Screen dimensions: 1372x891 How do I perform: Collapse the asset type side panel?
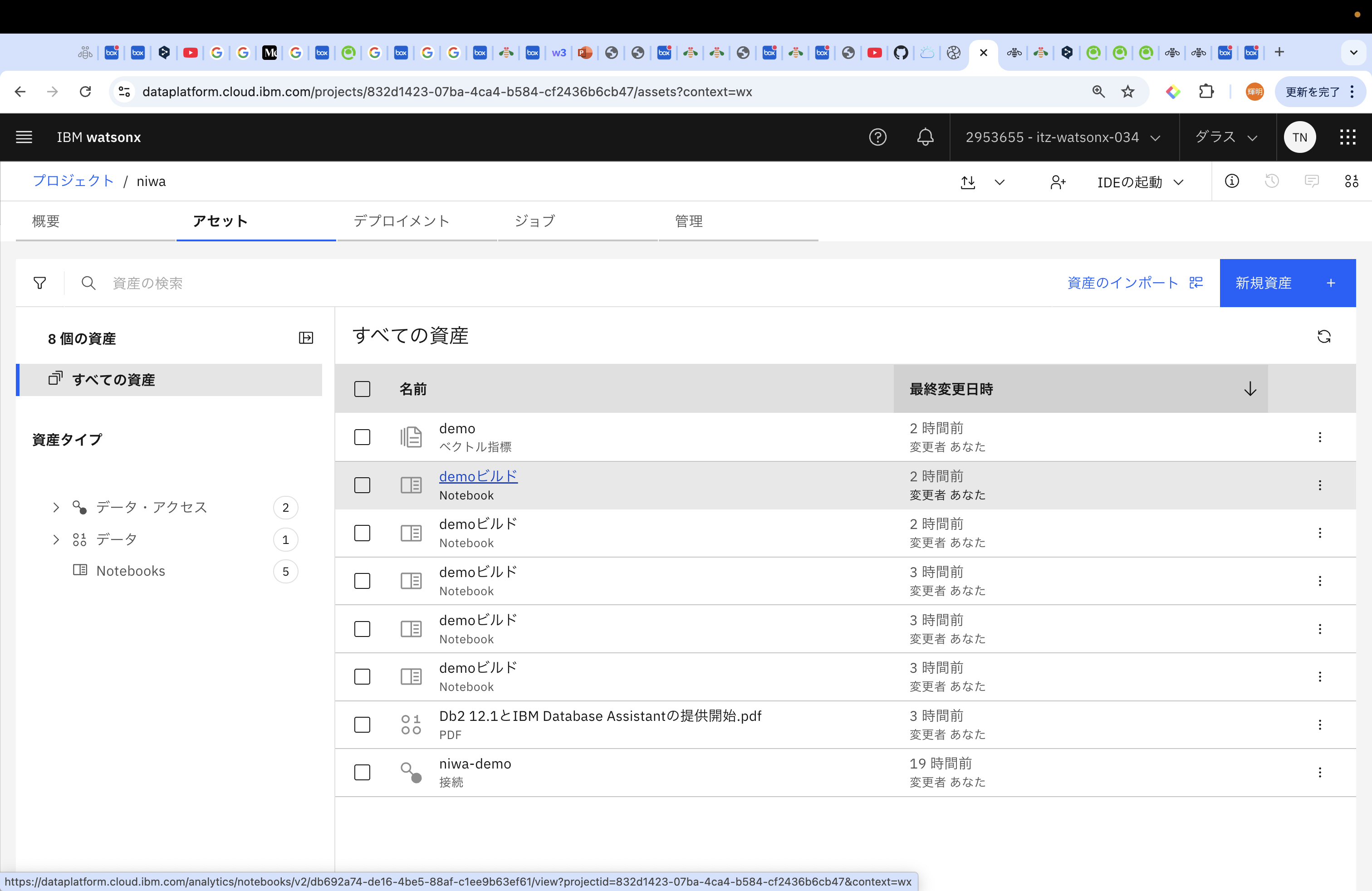click(306, 338)
